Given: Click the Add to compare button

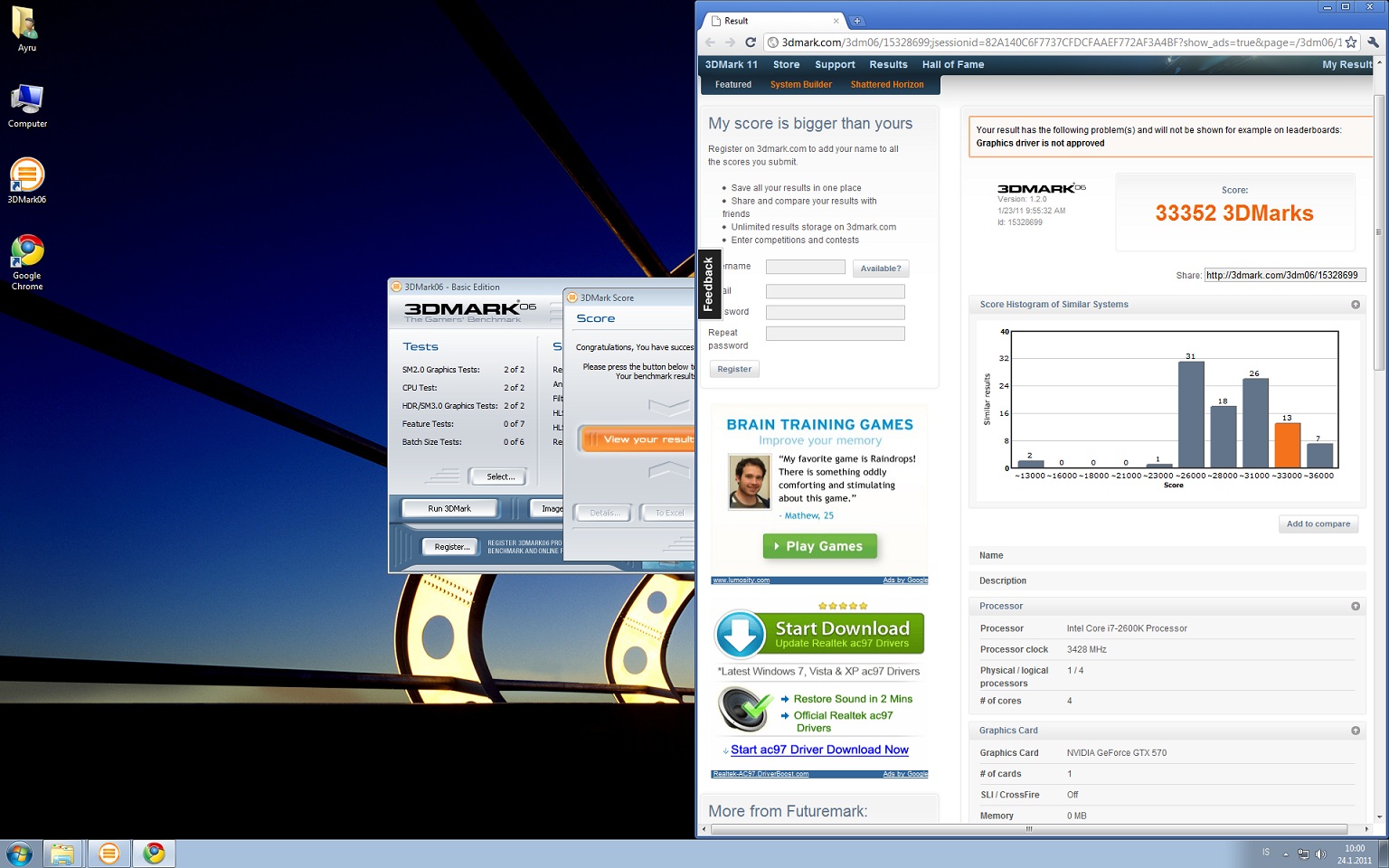Looking at the screenshot, I should pos(1318,524).
